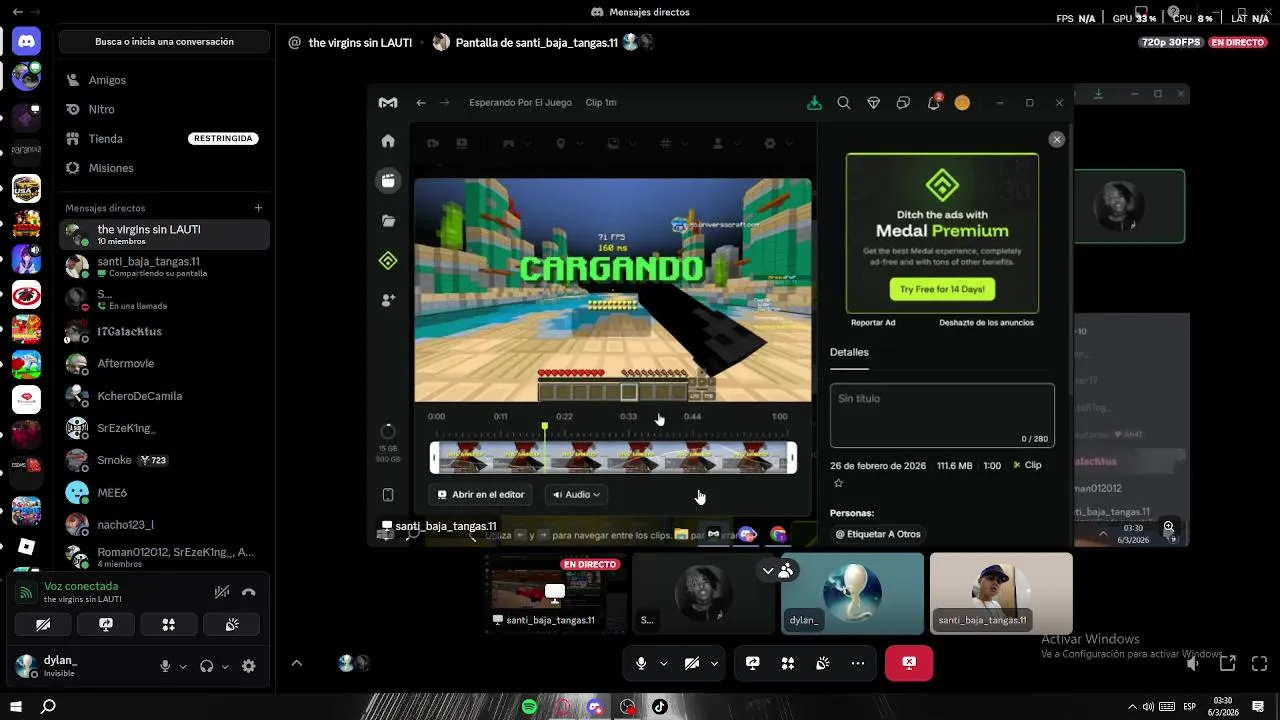Open Discord home from the logo icon
Image resolution: width=1280 pixels, height=720 pixels.
[26, 42]
